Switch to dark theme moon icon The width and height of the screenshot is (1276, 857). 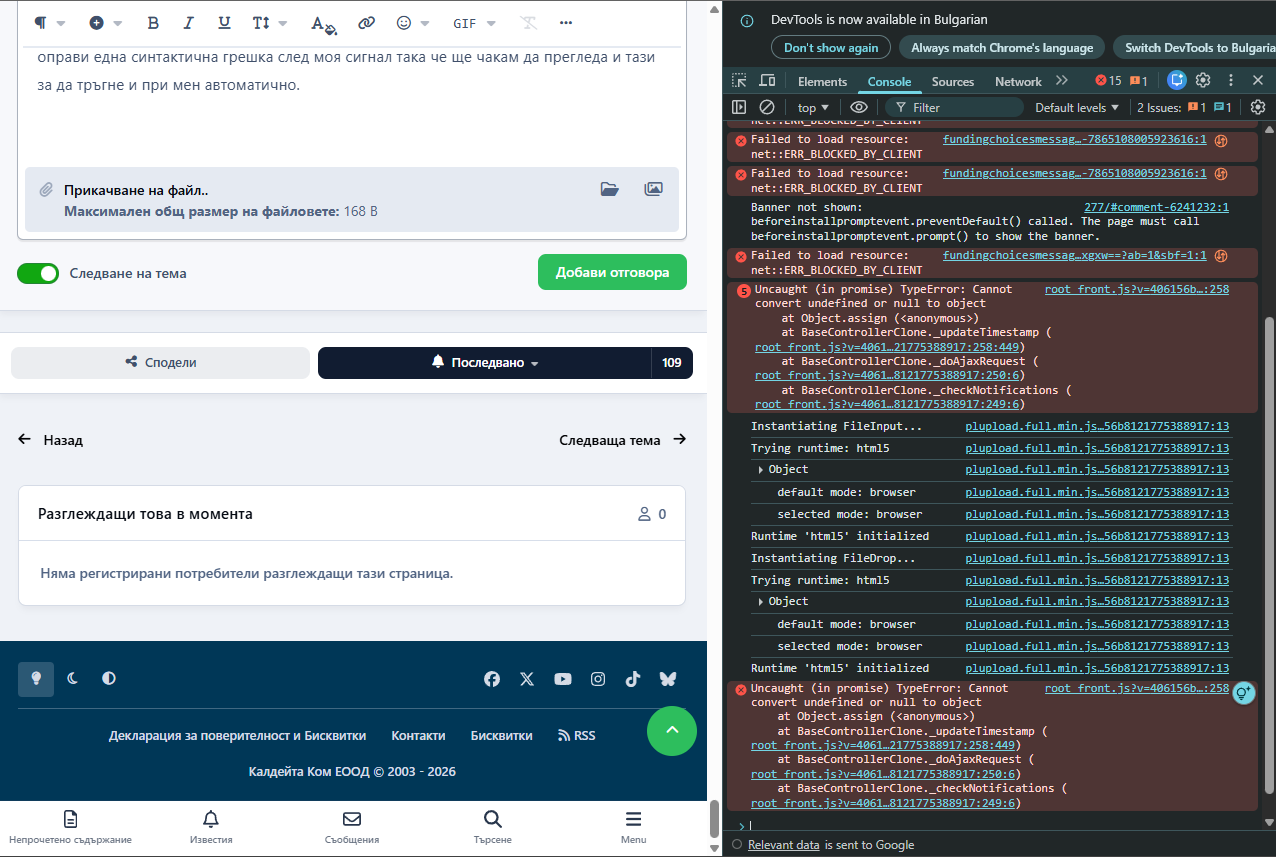tap(73, 679)
